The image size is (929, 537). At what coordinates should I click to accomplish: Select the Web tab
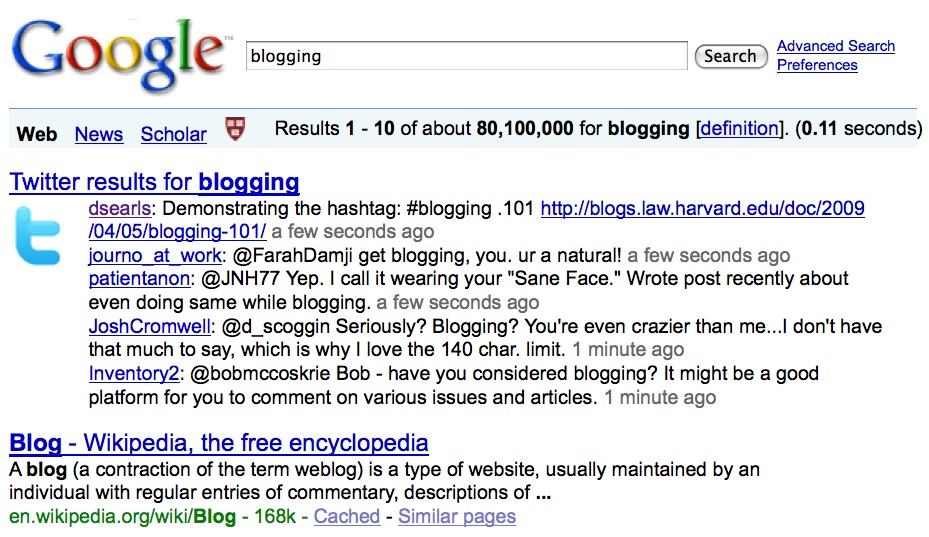click(37, 134)
